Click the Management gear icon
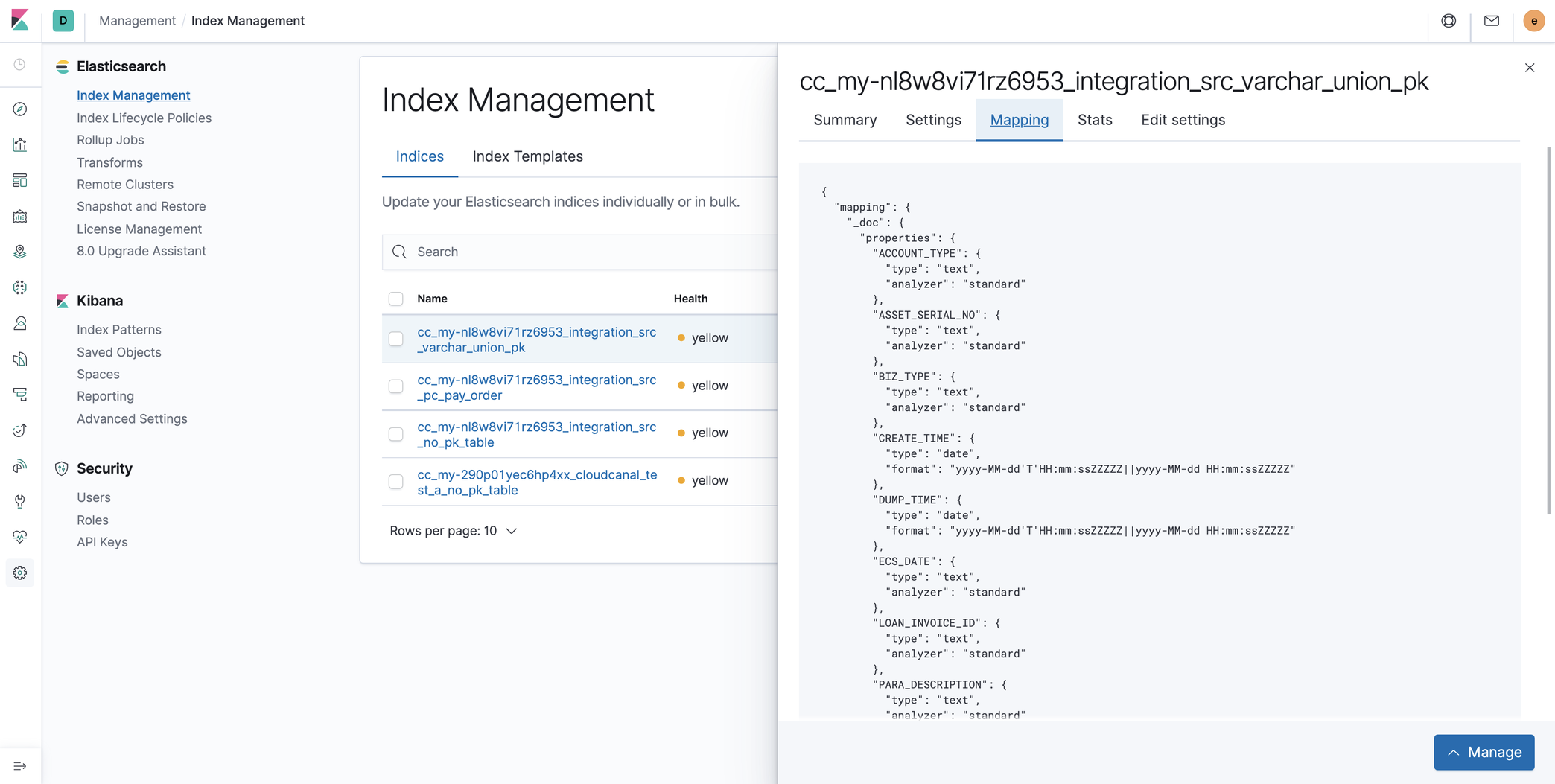The height and width of the screenshot is (784, 1555). [x=20, y=573]
